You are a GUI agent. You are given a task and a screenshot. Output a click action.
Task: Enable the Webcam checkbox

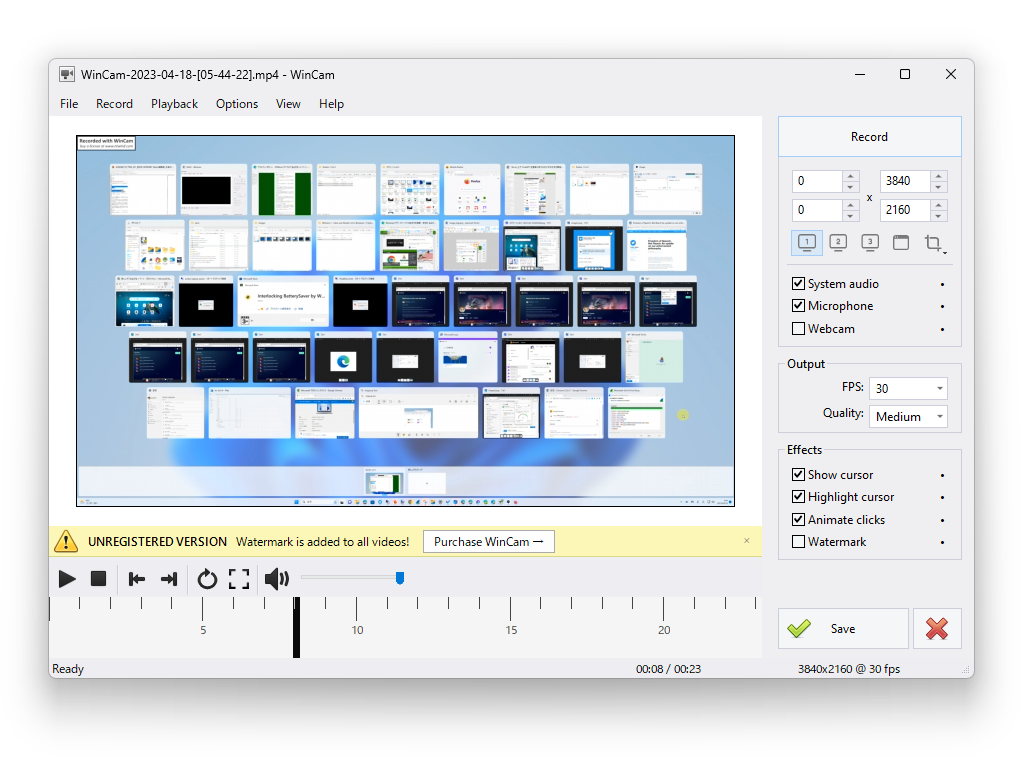click(x=798, y=328)
